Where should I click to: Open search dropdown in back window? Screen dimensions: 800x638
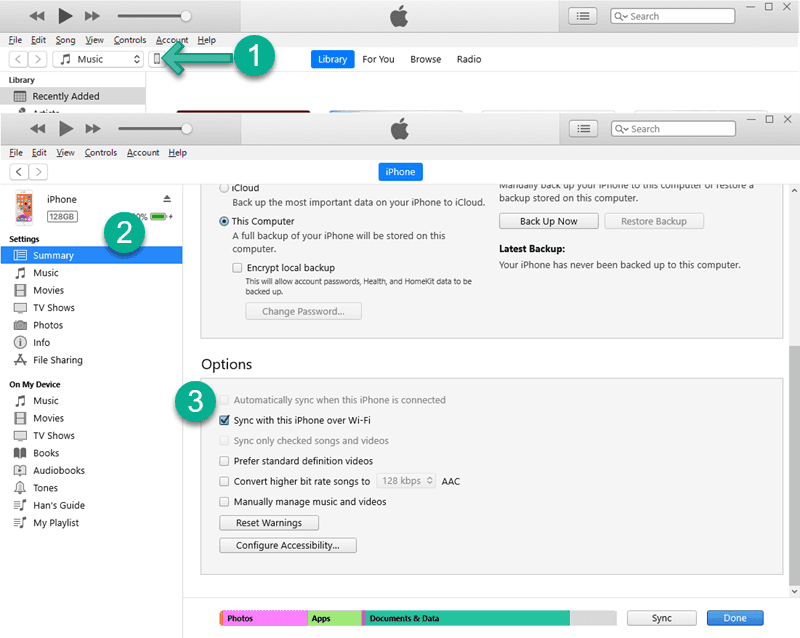point(620,16)
